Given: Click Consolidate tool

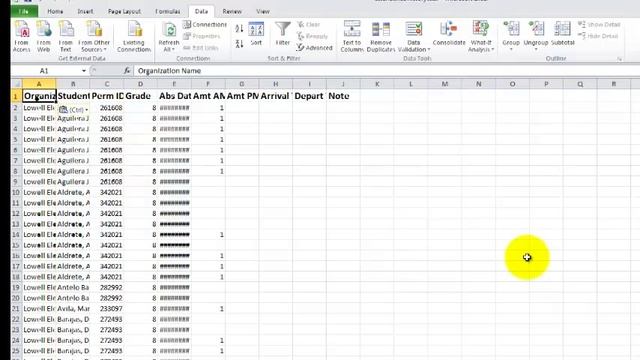Looking at the screenshot, I should [449, 33].
